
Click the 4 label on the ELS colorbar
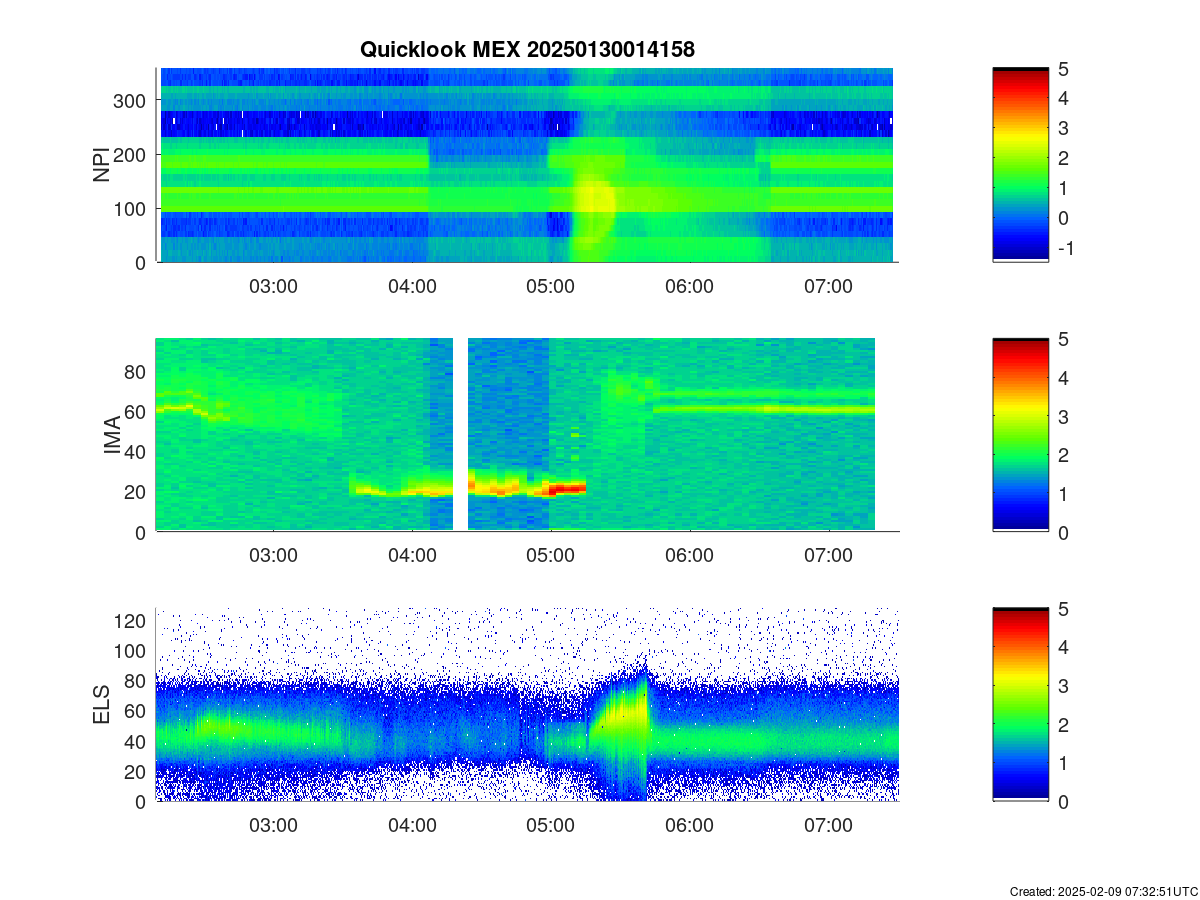click(x=1064, y=647)
